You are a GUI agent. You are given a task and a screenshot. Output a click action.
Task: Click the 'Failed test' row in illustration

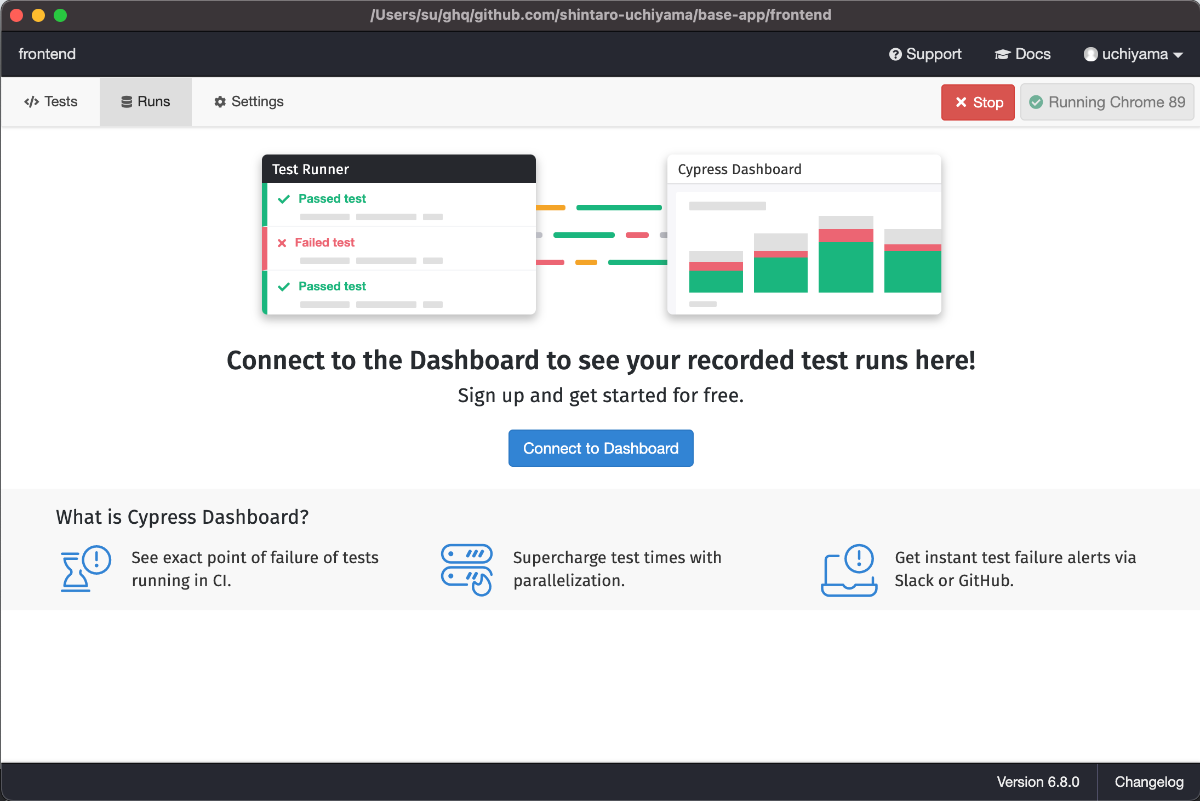pyautogui.click(x=399, y=248)
